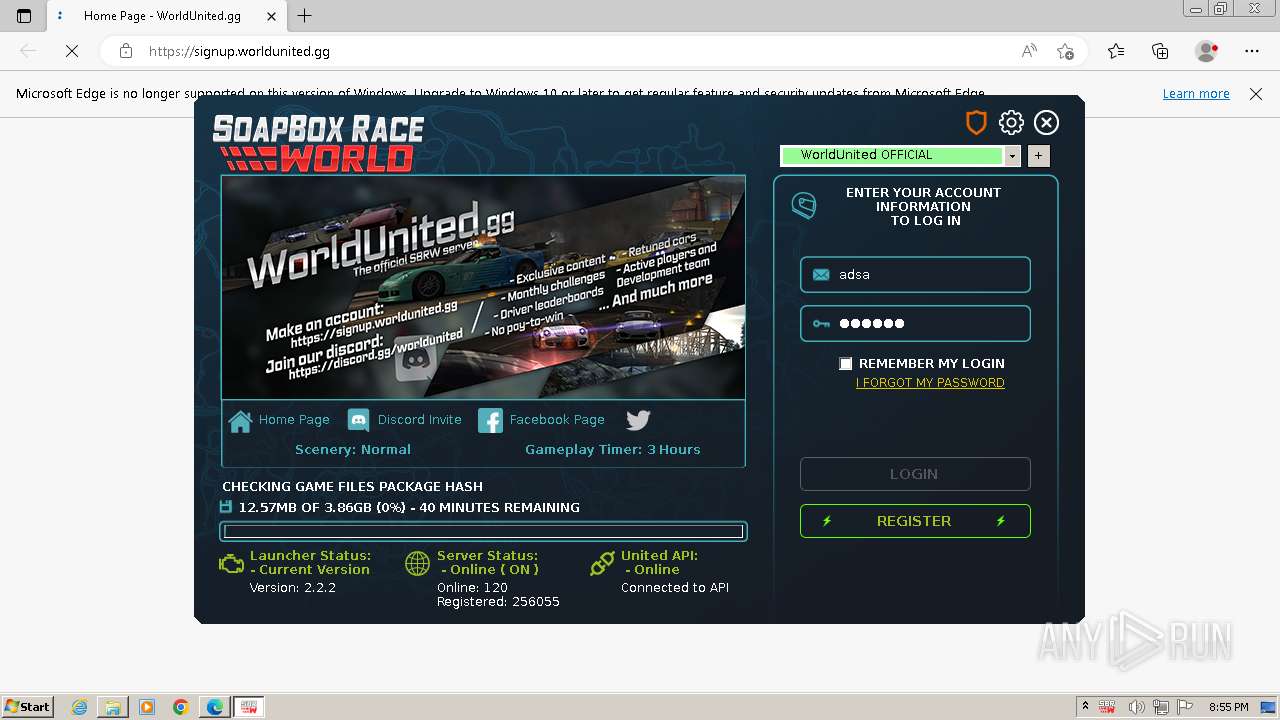Click the helmet icon in login panel
Viewport: 1280px width, 720px height.
coord(804,206)
